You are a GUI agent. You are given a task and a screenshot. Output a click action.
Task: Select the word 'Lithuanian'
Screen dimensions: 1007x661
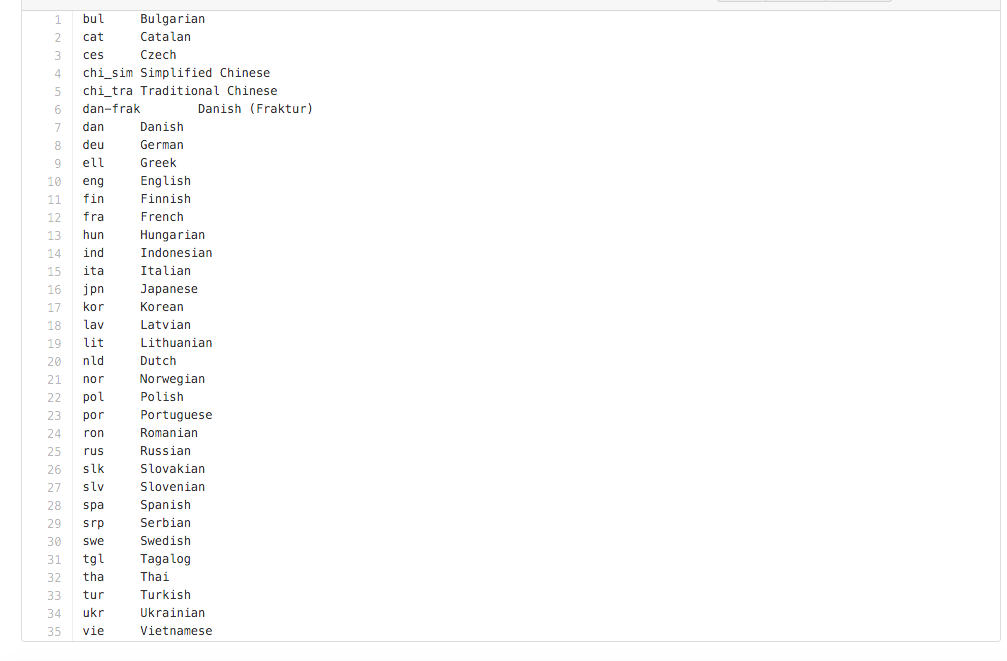tap(176, 343)
